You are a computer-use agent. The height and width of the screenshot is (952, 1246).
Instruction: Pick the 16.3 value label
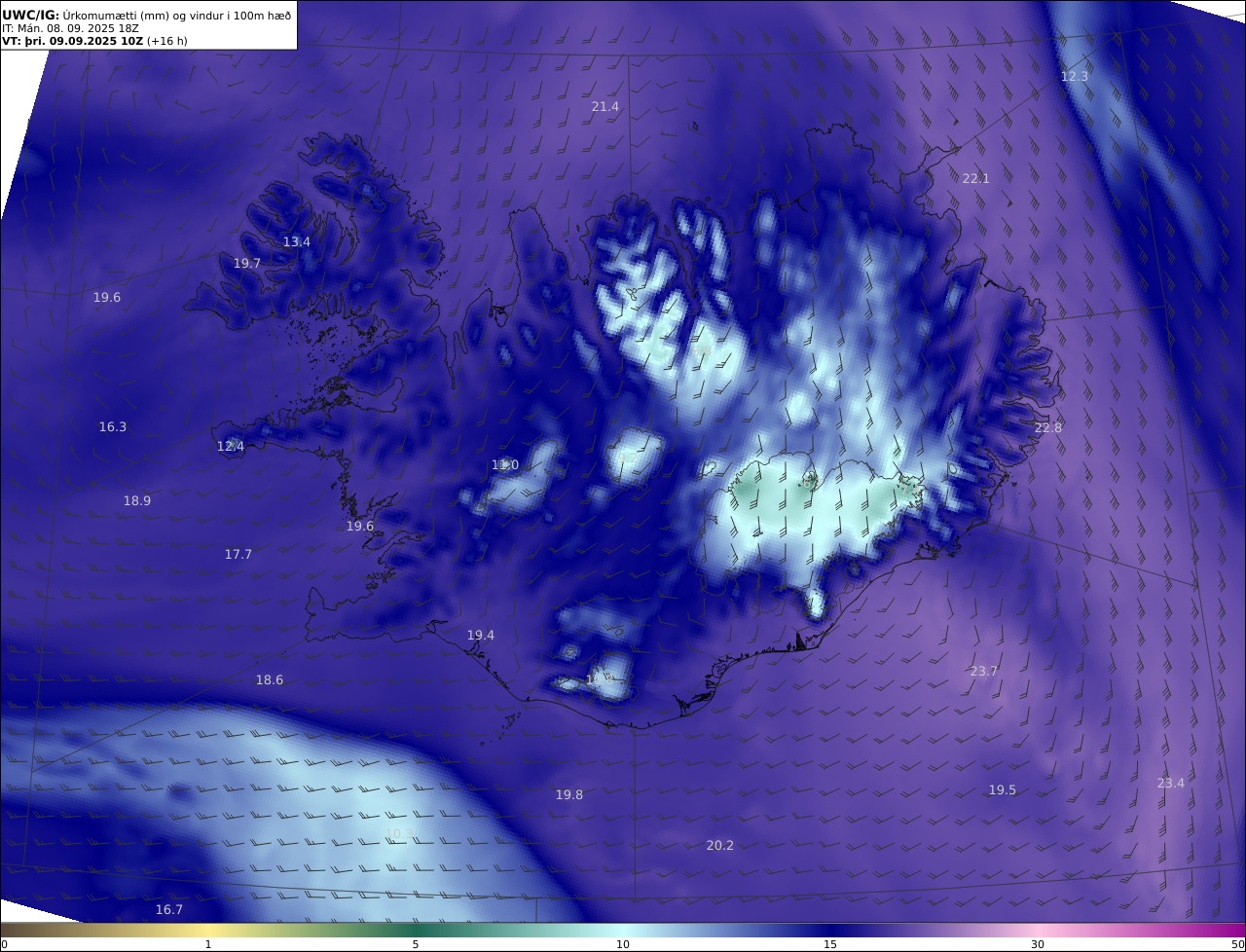coord(113,427)
